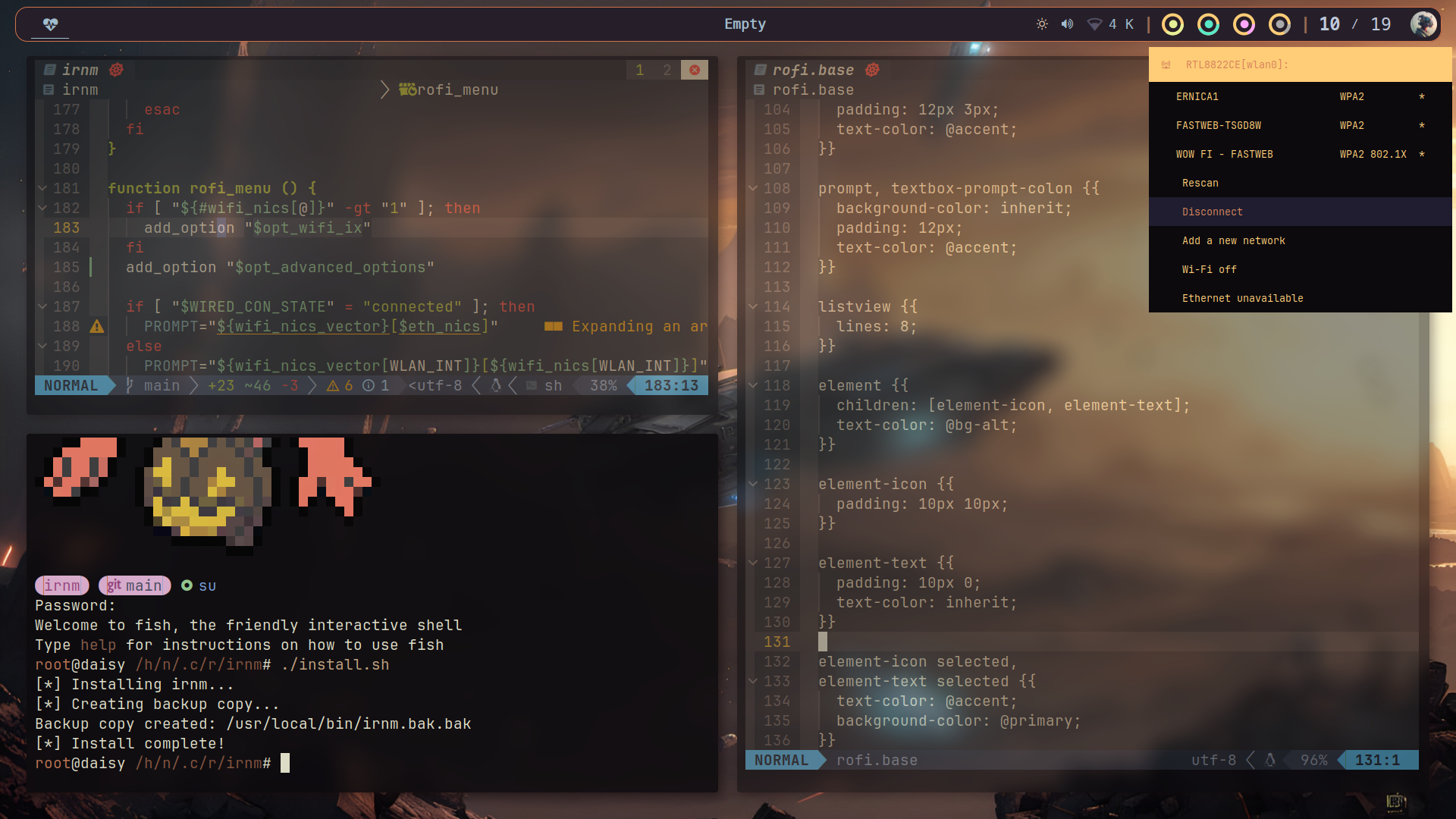This screenshot has height=819, width=1456.
Task: Click the teal circular gauge indicator
Action: [x=1208, y=24]
